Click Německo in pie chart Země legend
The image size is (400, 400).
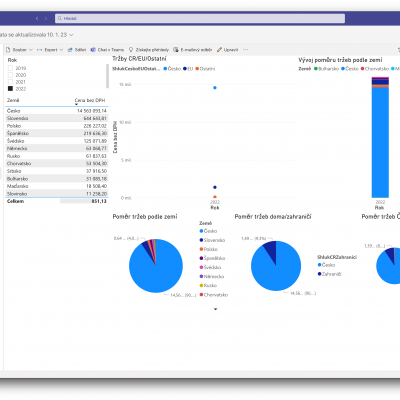tap(212, 276)
